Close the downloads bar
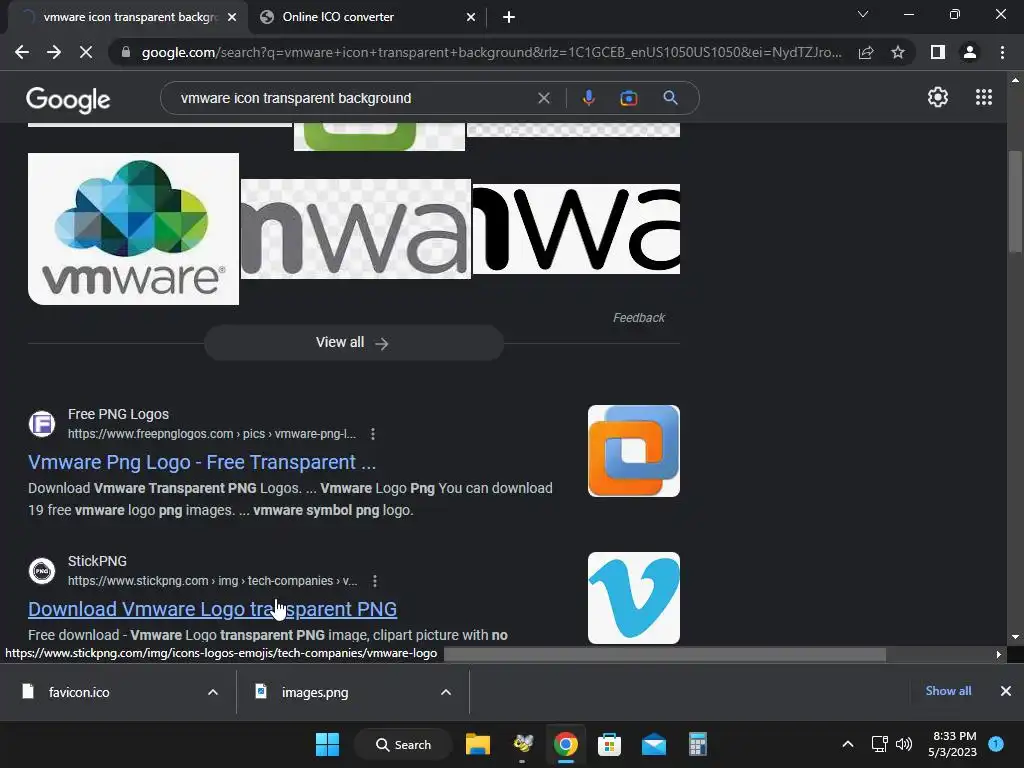Screen dimensions: 1024x768 1006,691
